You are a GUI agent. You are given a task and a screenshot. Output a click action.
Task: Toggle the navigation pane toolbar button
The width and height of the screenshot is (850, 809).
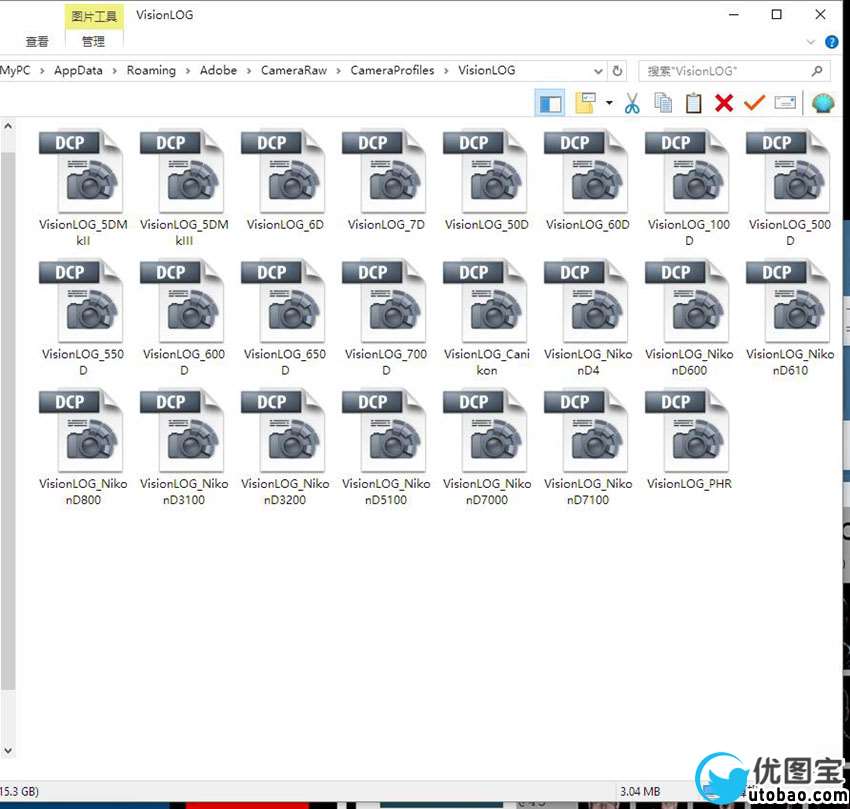tap(550, 103)
